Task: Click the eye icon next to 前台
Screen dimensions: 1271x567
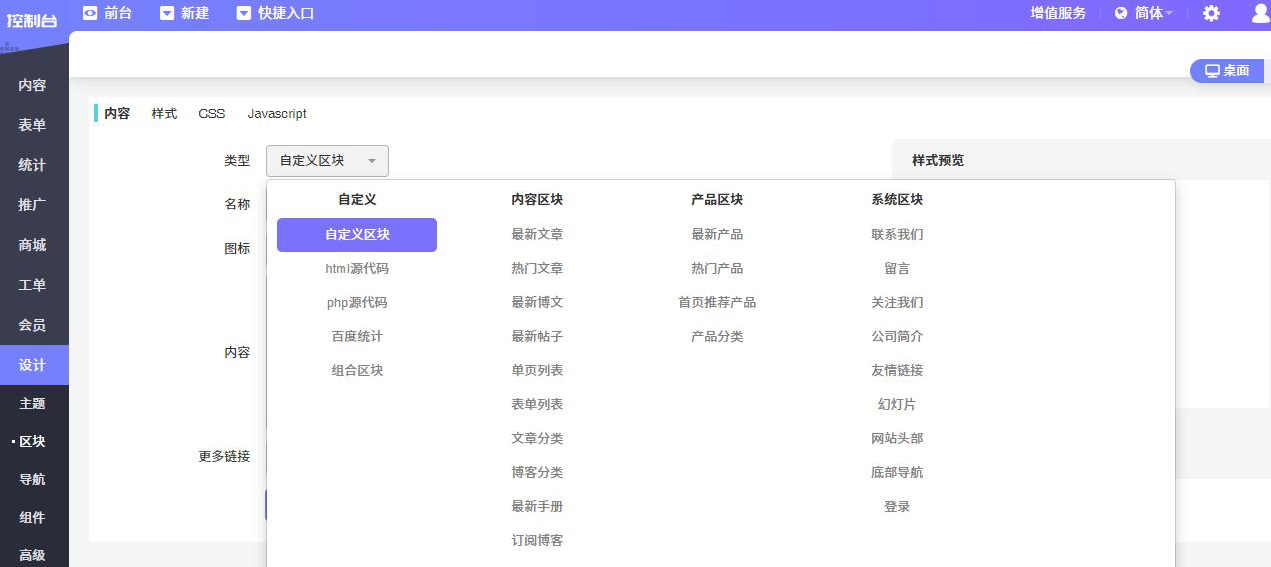Action: (90, 13)
